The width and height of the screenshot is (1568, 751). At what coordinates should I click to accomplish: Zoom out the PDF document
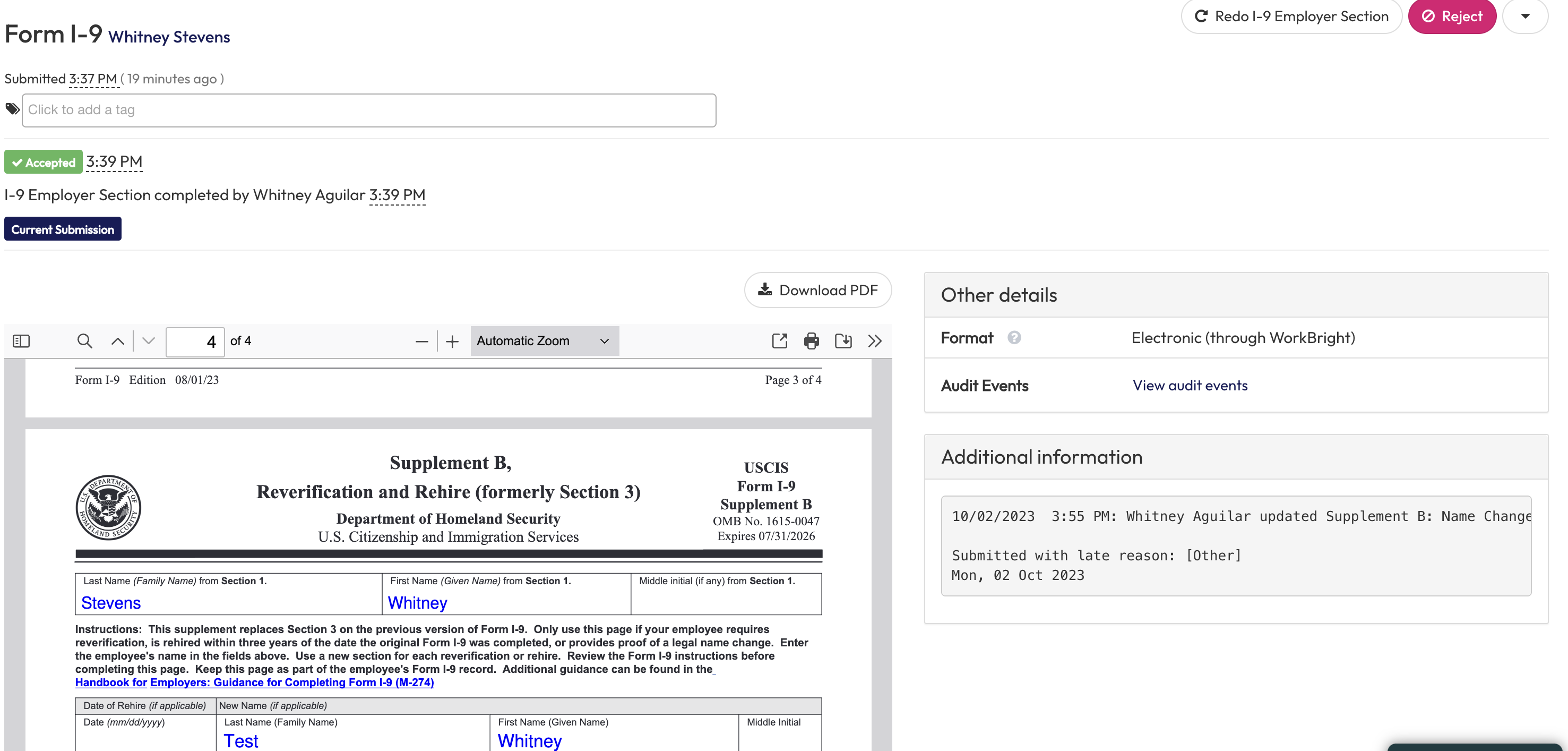[421, 342]
